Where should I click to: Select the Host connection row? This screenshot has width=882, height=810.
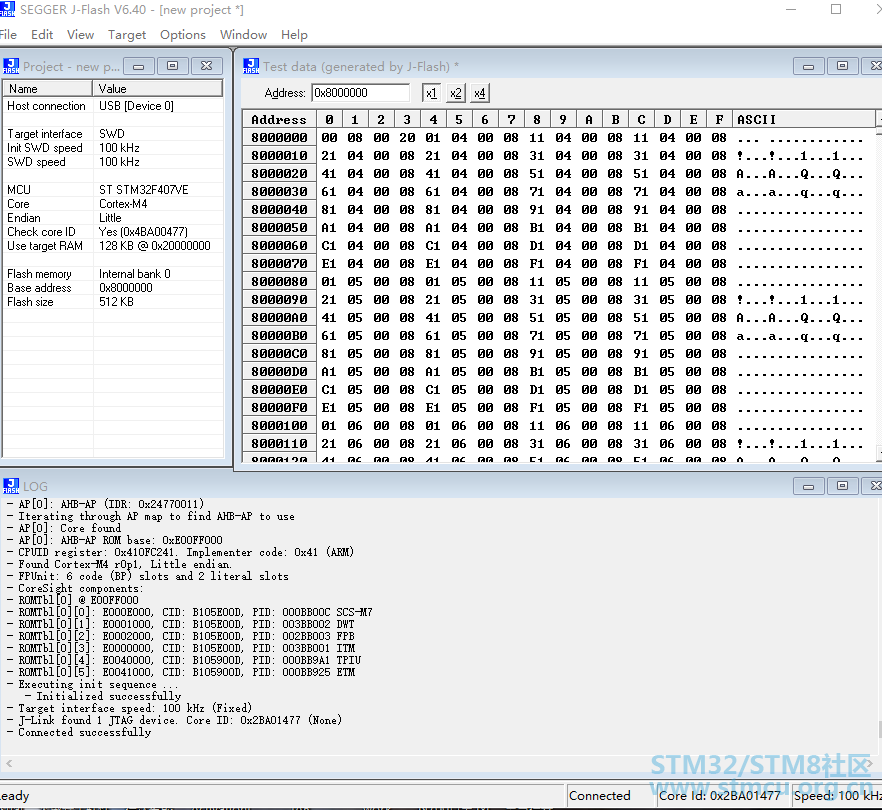coord(113,106)
